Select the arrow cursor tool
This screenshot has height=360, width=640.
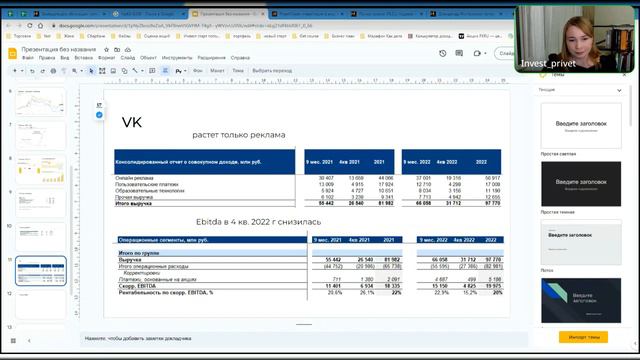91,71
